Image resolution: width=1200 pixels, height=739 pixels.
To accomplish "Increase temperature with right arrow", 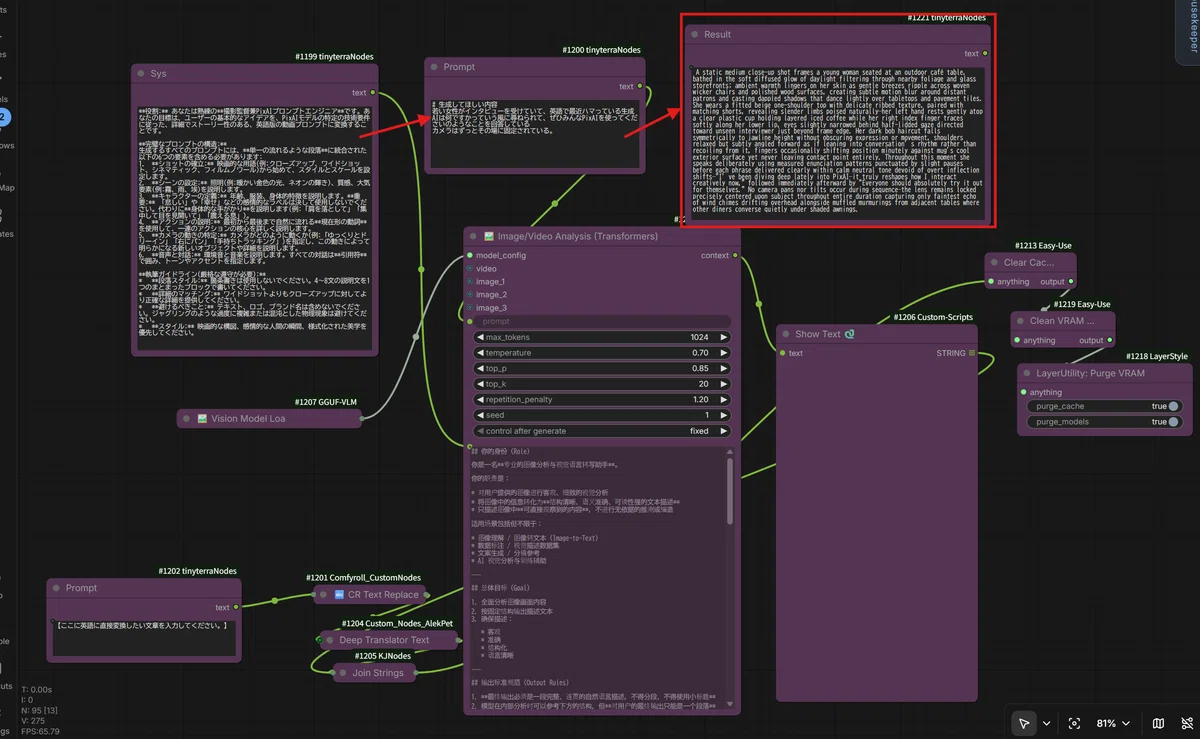I will click(724, 353).
